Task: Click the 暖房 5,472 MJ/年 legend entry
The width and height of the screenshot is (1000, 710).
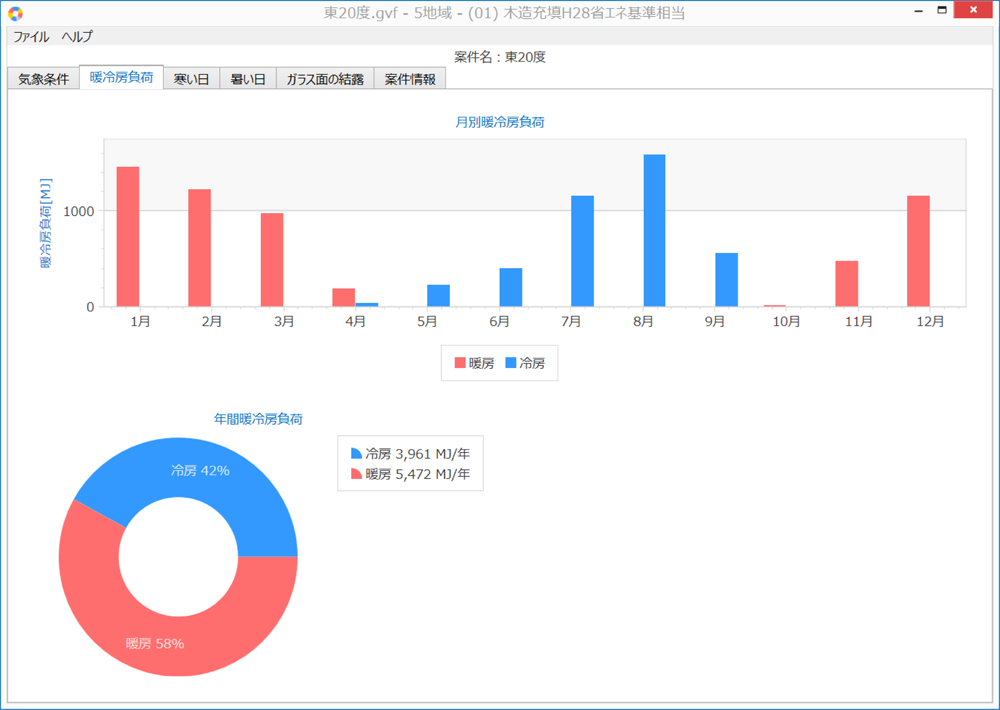Action: [x=410, y=474]
